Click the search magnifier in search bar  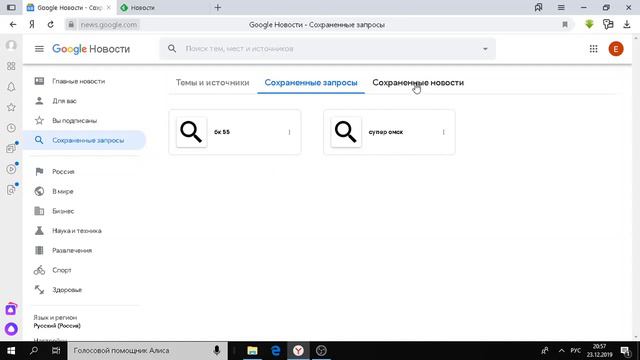[x=172, y=49]
